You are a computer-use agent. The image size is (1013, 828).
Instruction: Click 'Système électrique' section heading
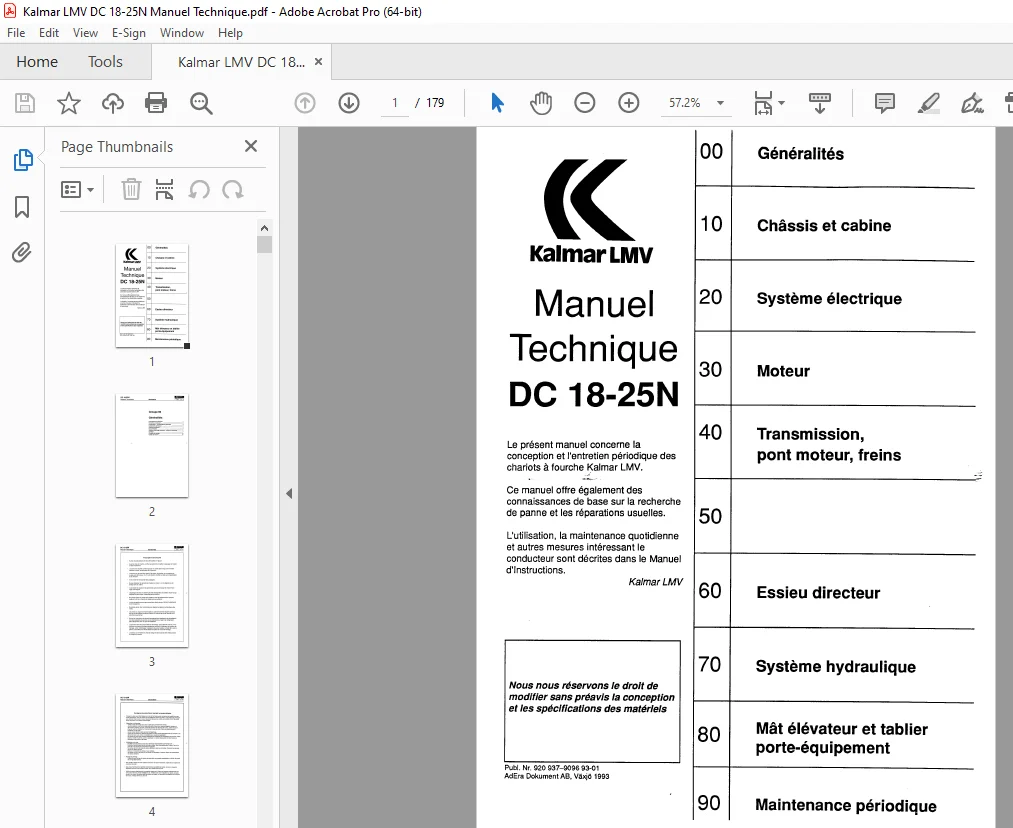(x=829, y=298)
